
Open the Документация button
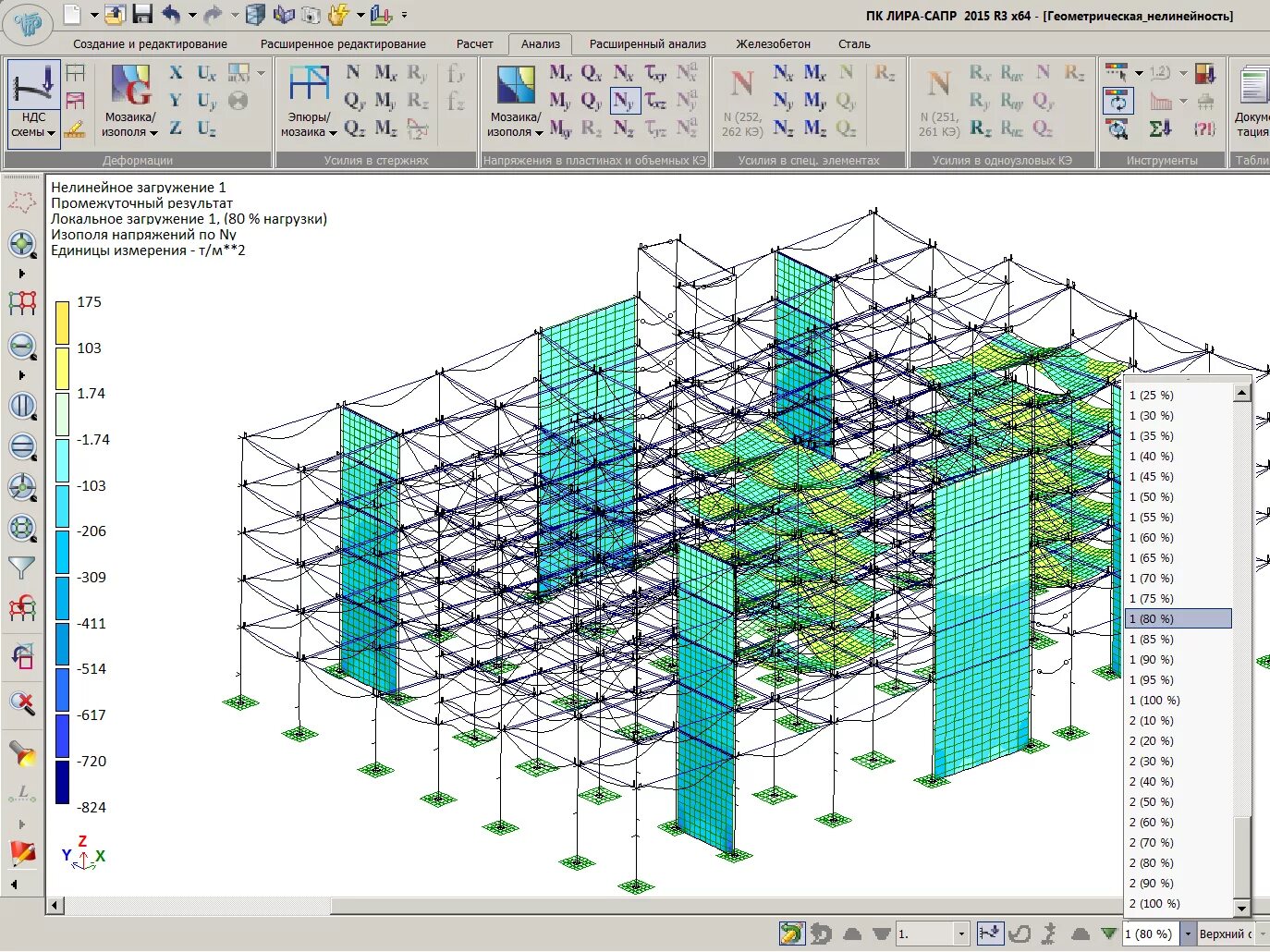click(1252, 101)
